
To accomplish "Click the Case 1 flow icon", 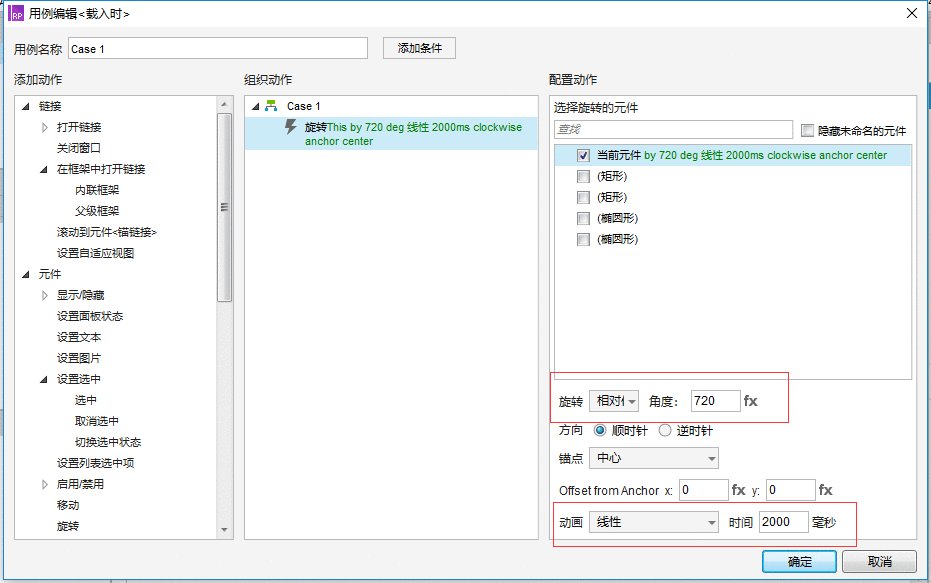I will [271, 106].
